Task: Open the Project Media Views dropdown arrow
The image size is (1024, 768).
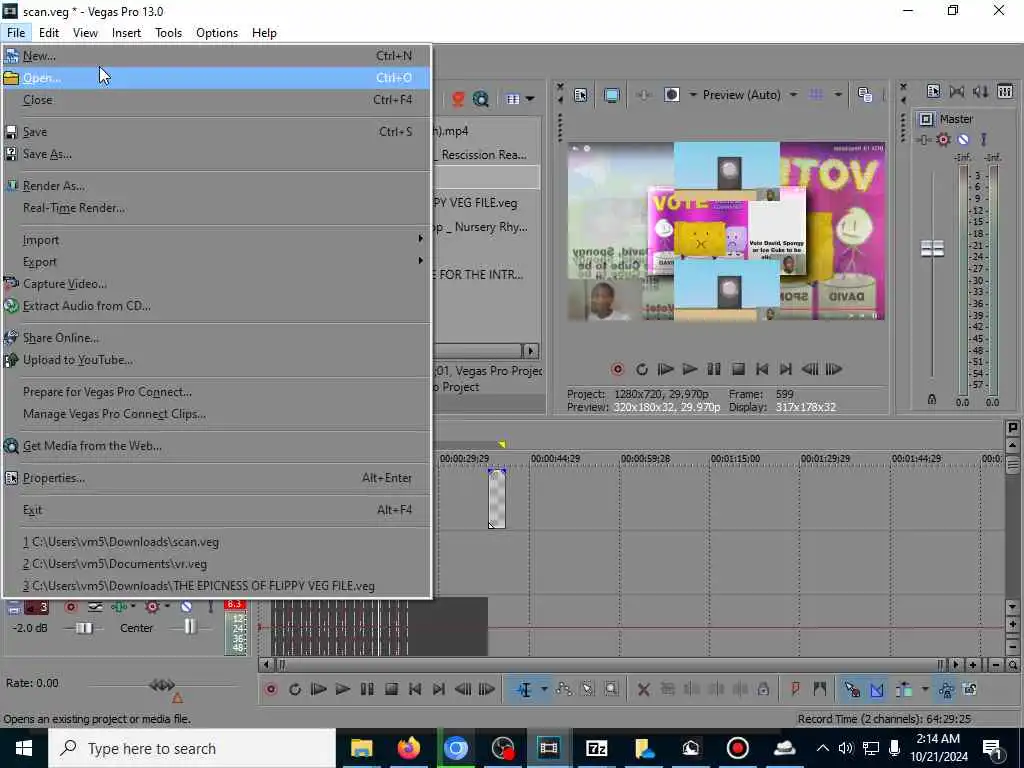Action: 530,99
